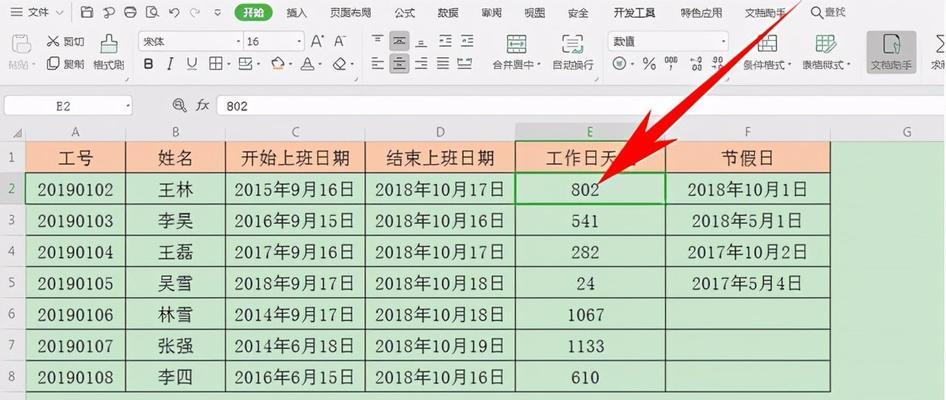Toggle horizontal center alignment
The image size is (946, 400).
399,63
